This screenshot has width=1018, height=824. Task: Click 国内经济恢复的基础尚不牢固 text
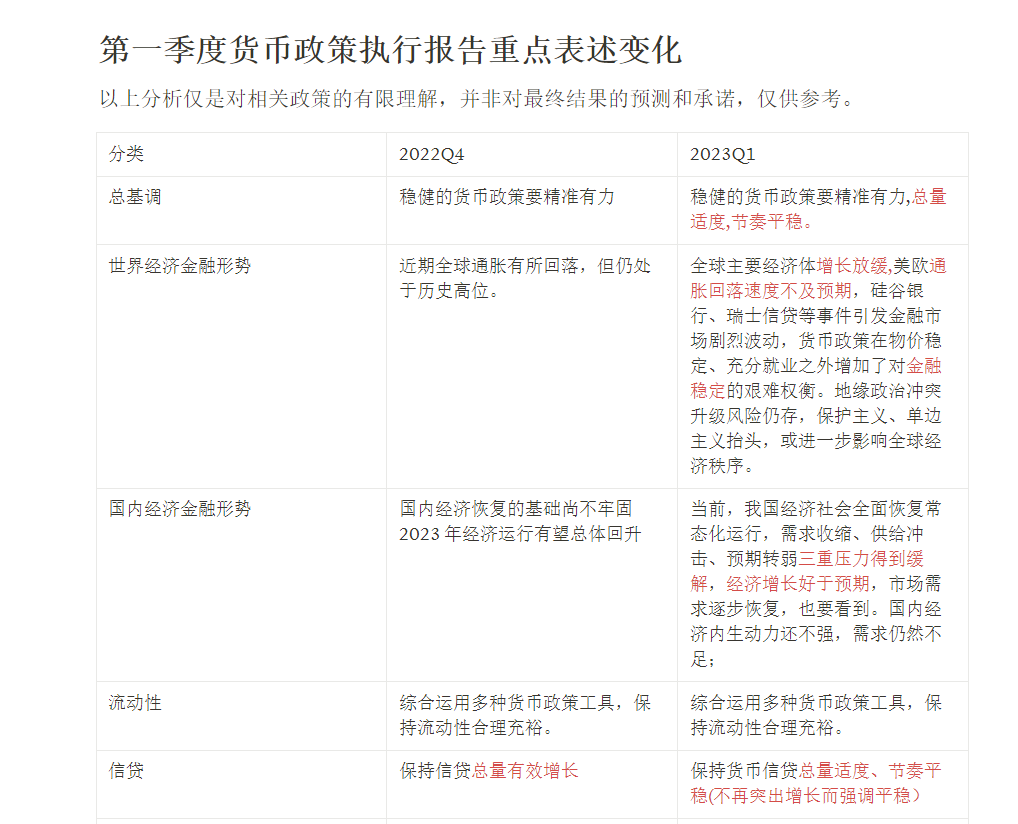pos(515,508)
